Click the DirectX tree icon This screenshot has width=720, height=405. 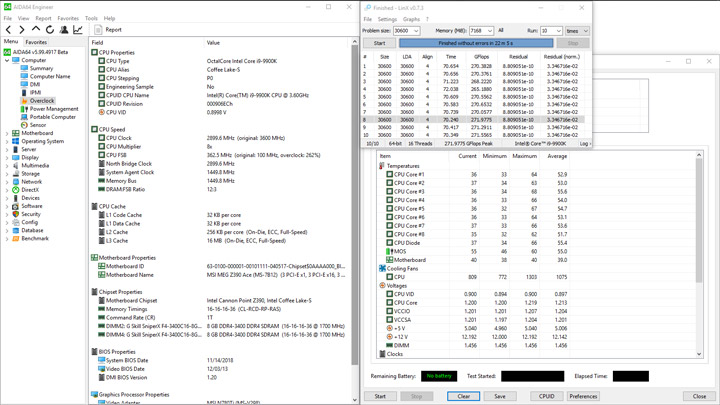[x=16, y=190]
